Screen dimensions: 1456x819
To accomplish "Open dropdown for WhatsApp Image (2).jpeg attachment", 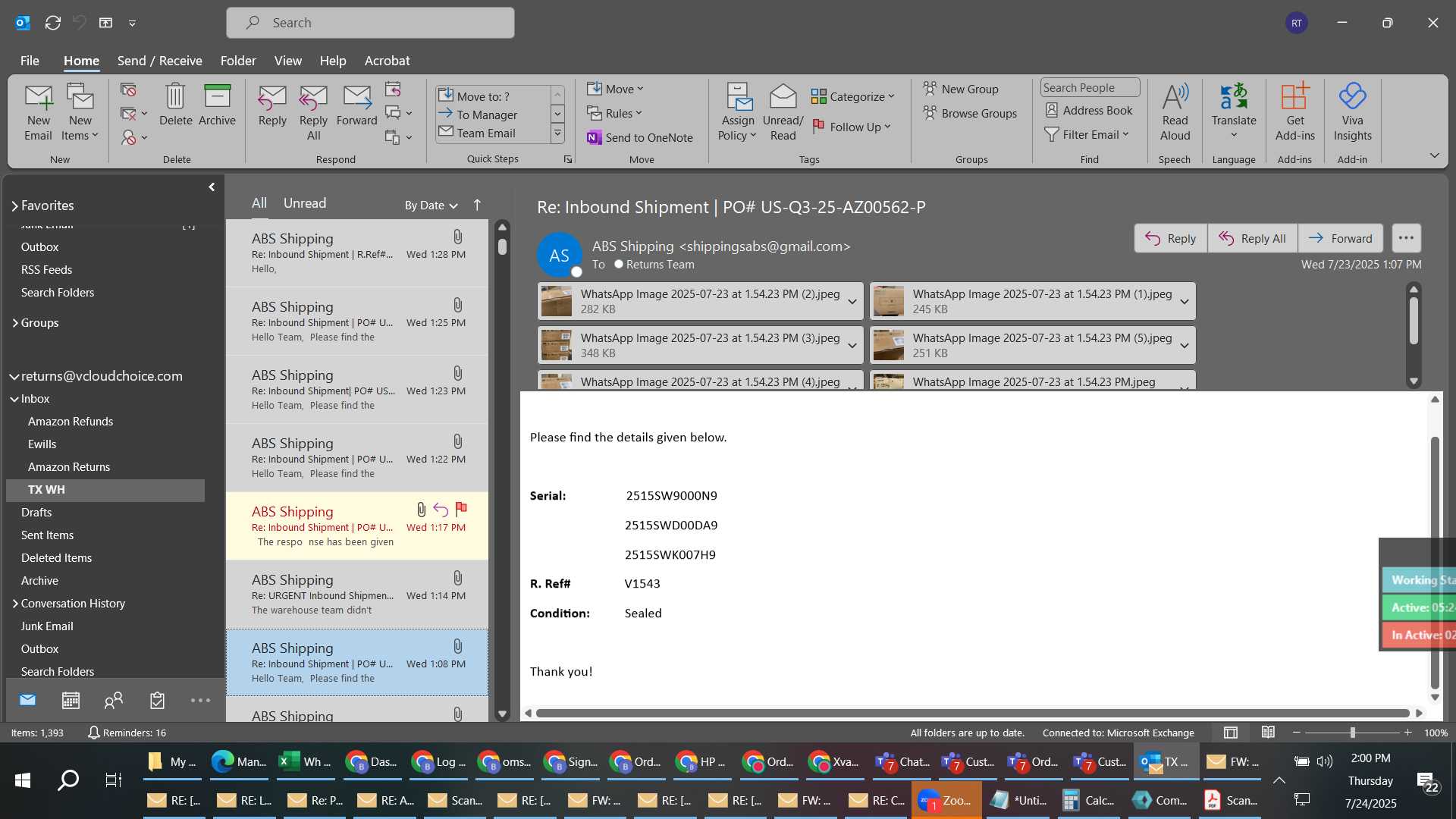I will click(x=852, y=302).
